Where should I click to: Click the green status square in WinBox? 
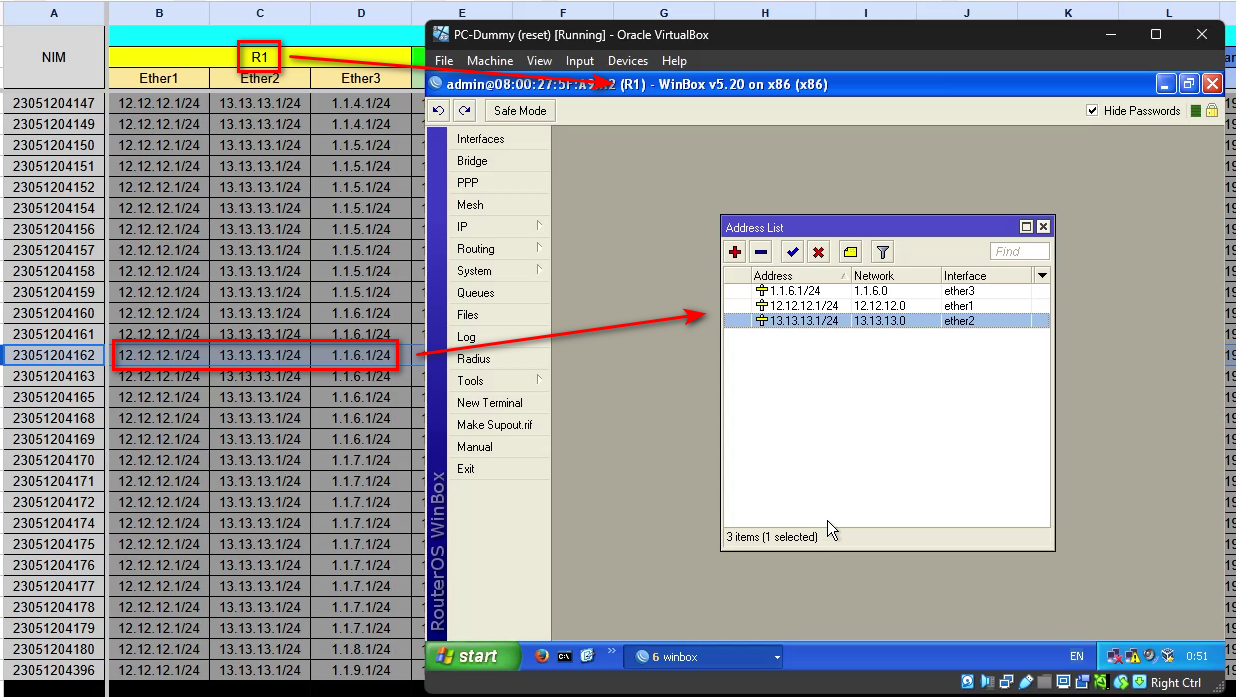[1195, 111]
